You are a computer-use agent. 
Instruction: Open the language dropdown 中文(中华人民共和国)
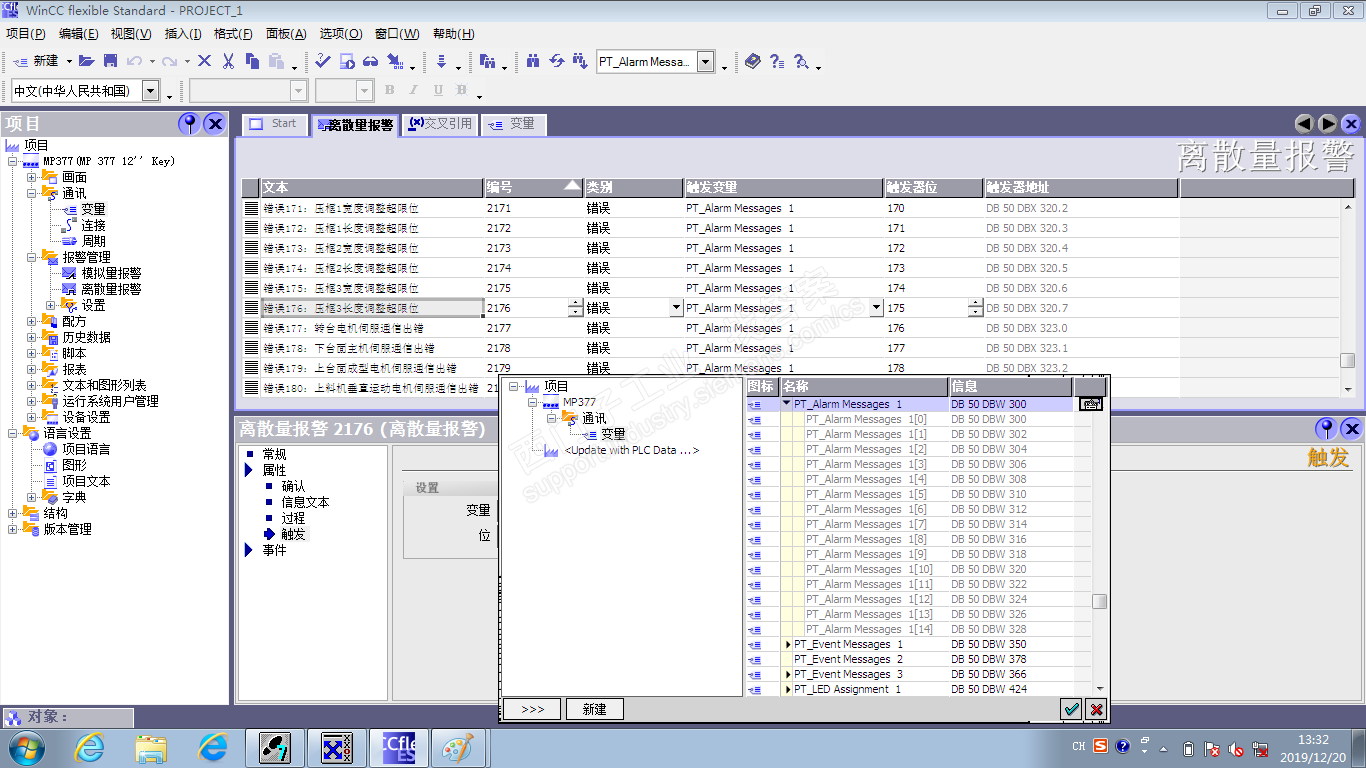(x=150, y=91)
